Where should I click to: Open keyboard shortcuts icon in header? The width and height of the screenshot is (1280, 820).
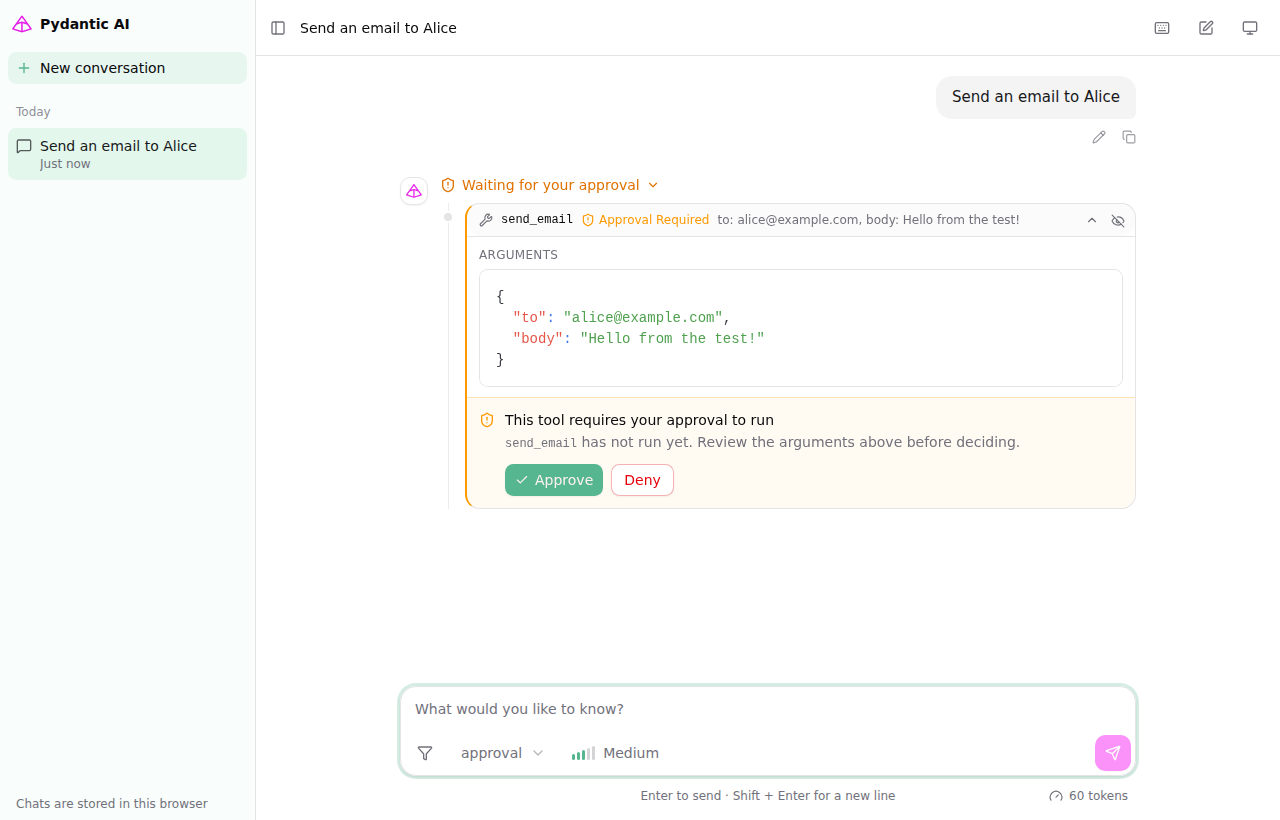1162,28
